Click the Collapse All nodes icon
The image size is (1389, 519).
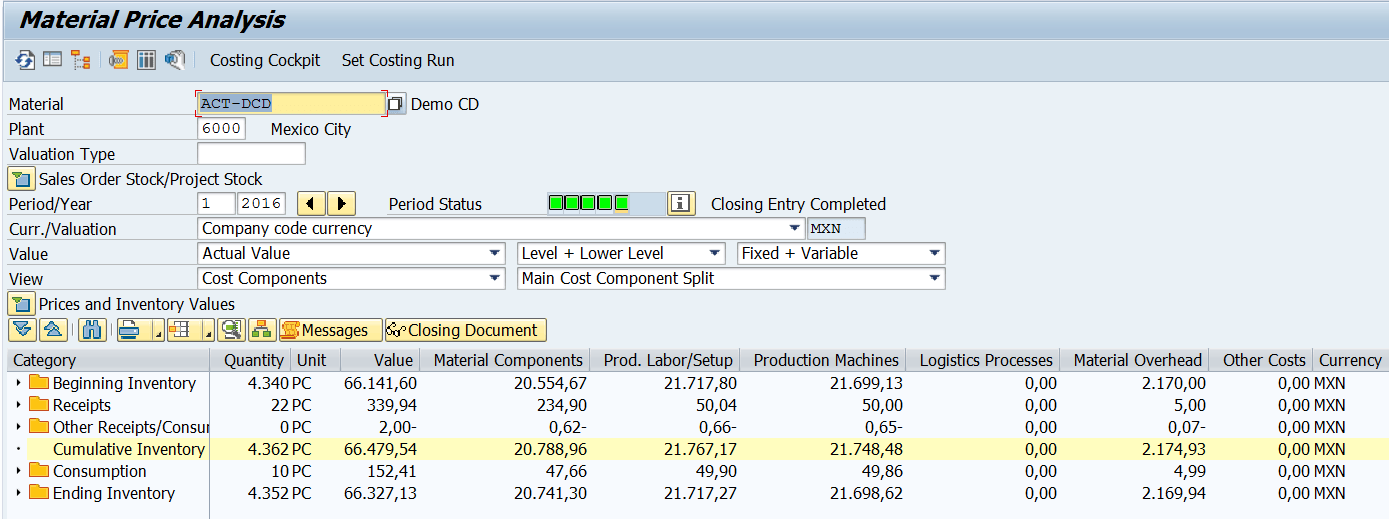(x=53, y=330)
